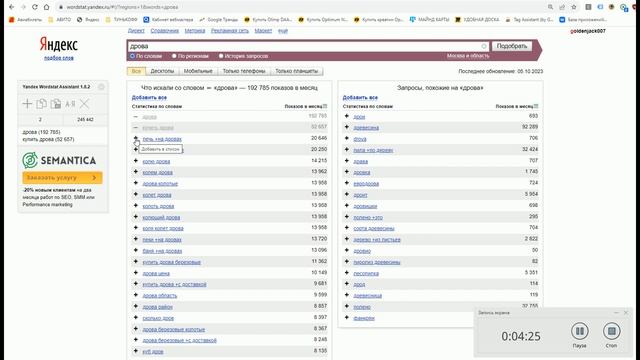Add the 10 149 impressions phrase to the list

point(136,273)
